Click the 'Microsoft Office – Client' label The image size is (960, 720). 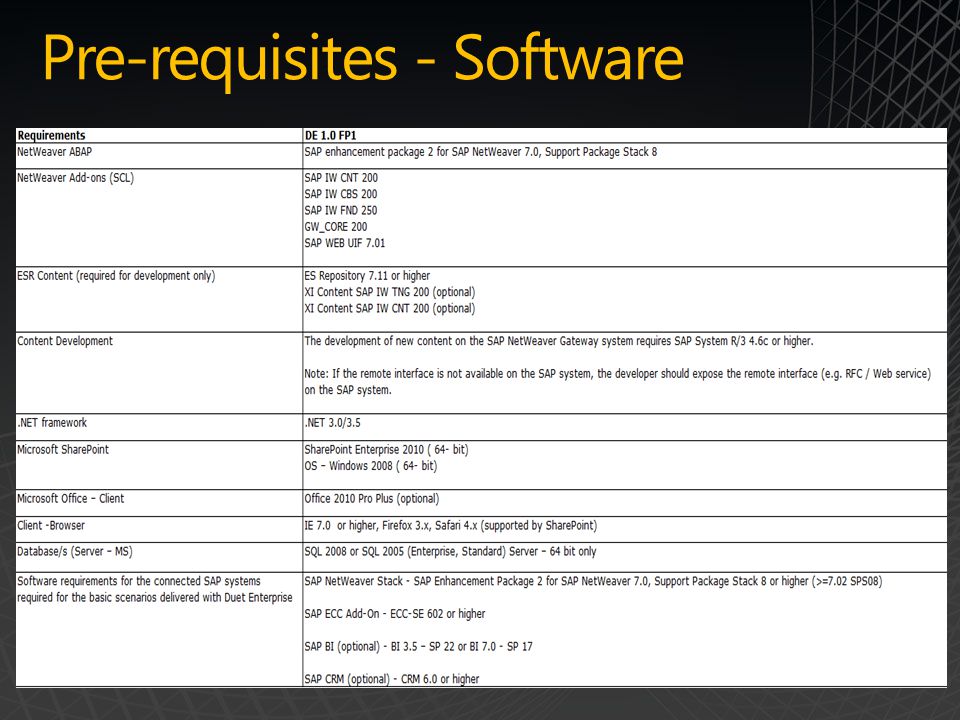(x=70, y=499)
